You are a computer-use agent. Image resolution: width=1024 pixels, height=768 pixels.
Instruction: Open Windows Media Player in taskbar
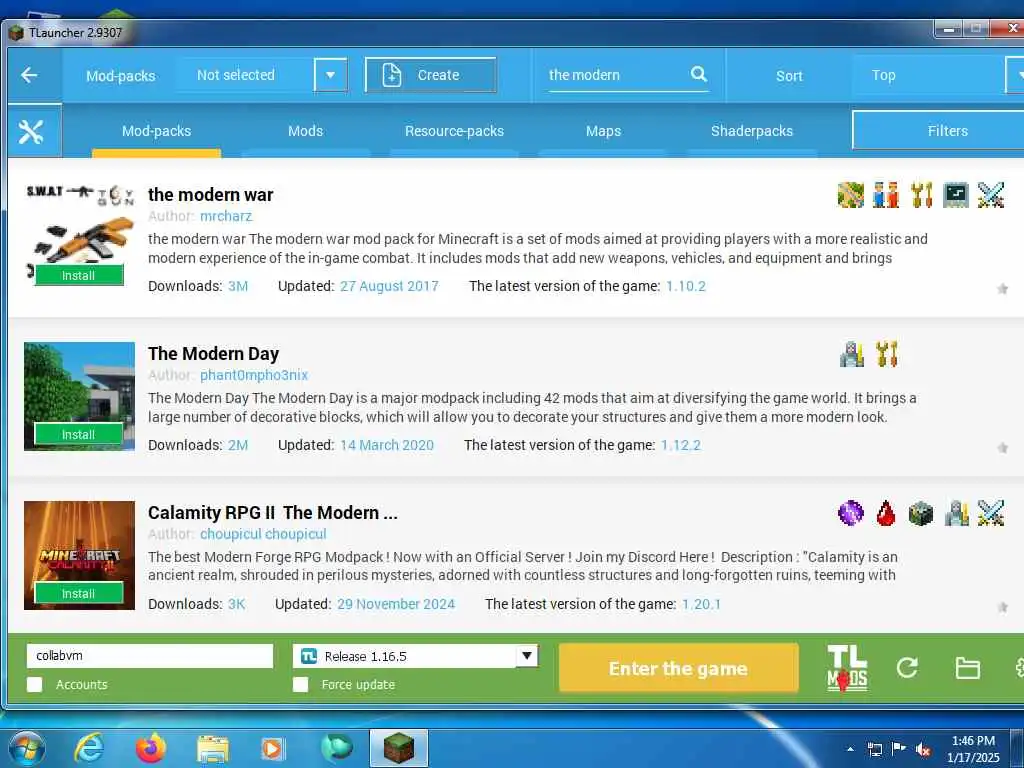(x=272, y=748)
